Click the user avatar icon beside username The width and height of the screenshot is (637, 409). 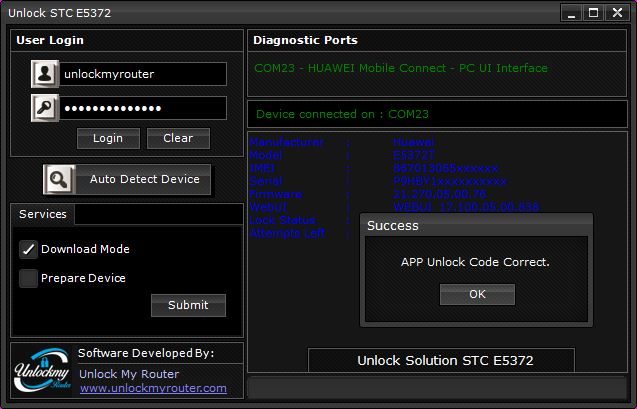tap(45, 74)
